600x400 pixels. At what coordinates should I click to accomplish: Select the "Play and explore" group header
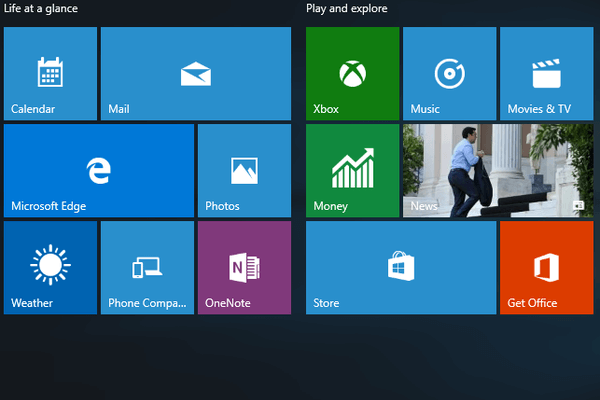click(347, 9)
